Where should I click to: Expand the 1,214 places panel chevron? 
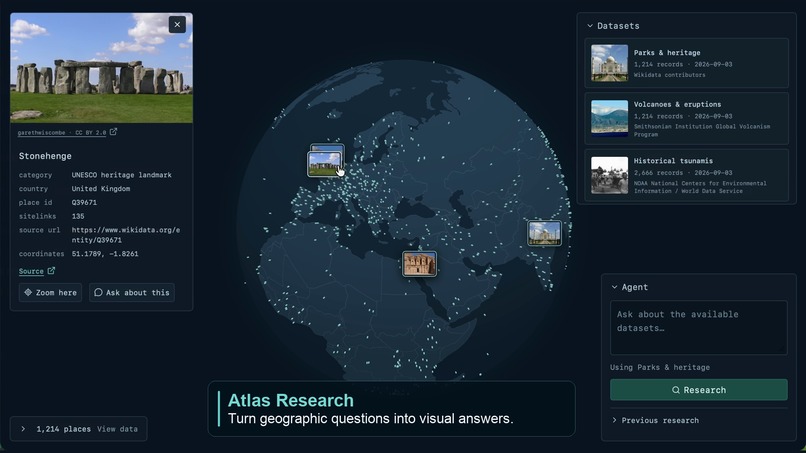tap(23, 429)
